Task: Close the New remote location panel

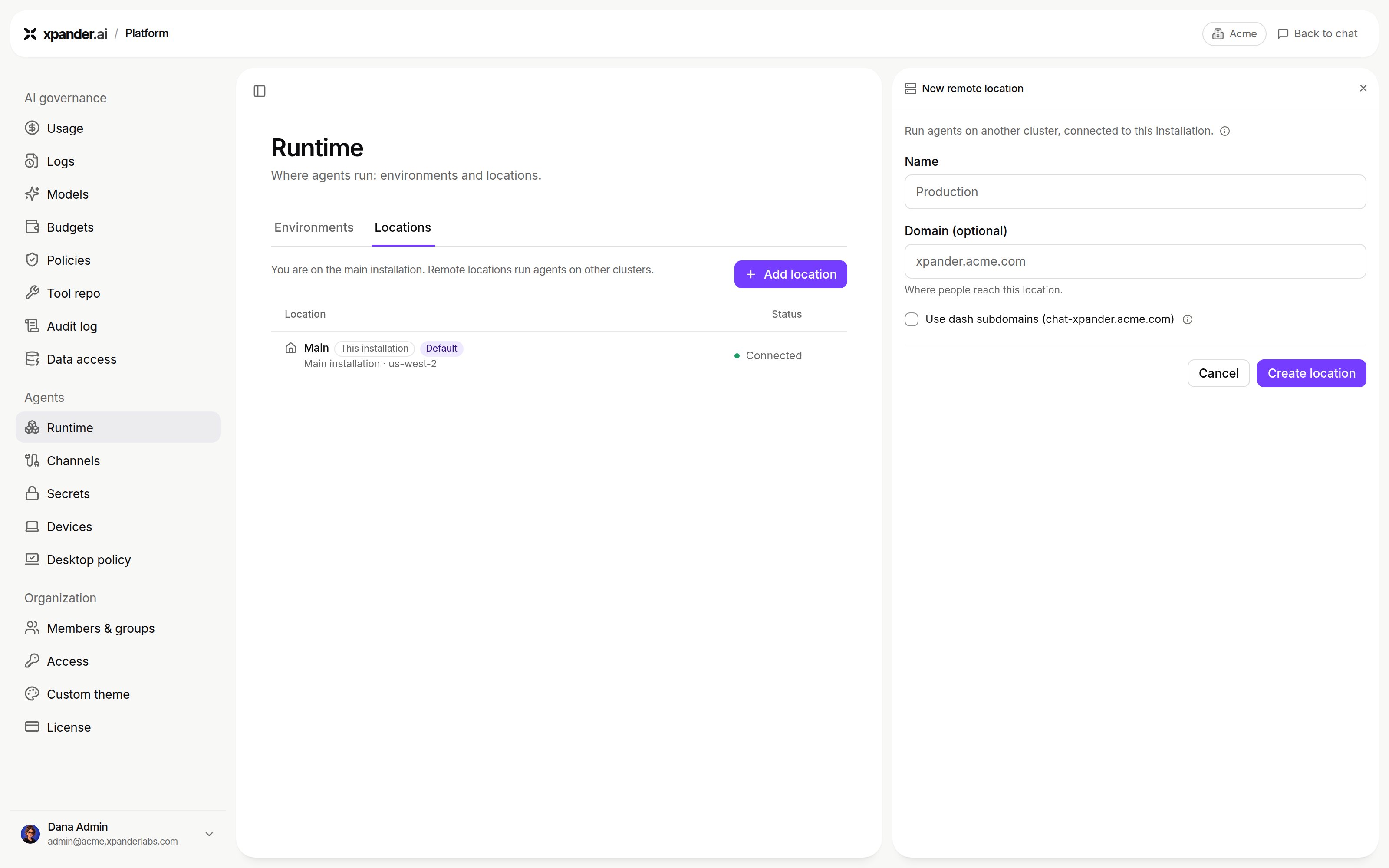Action: [x=1363, y=89]
